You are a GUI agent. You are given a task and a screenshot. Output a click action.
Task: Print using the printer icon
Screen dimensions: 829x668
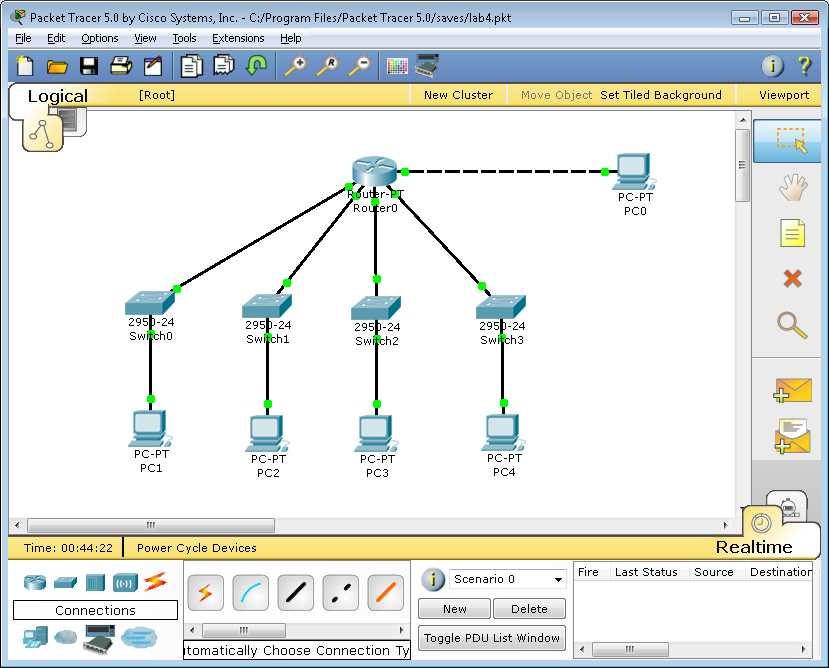click(121, 66)
